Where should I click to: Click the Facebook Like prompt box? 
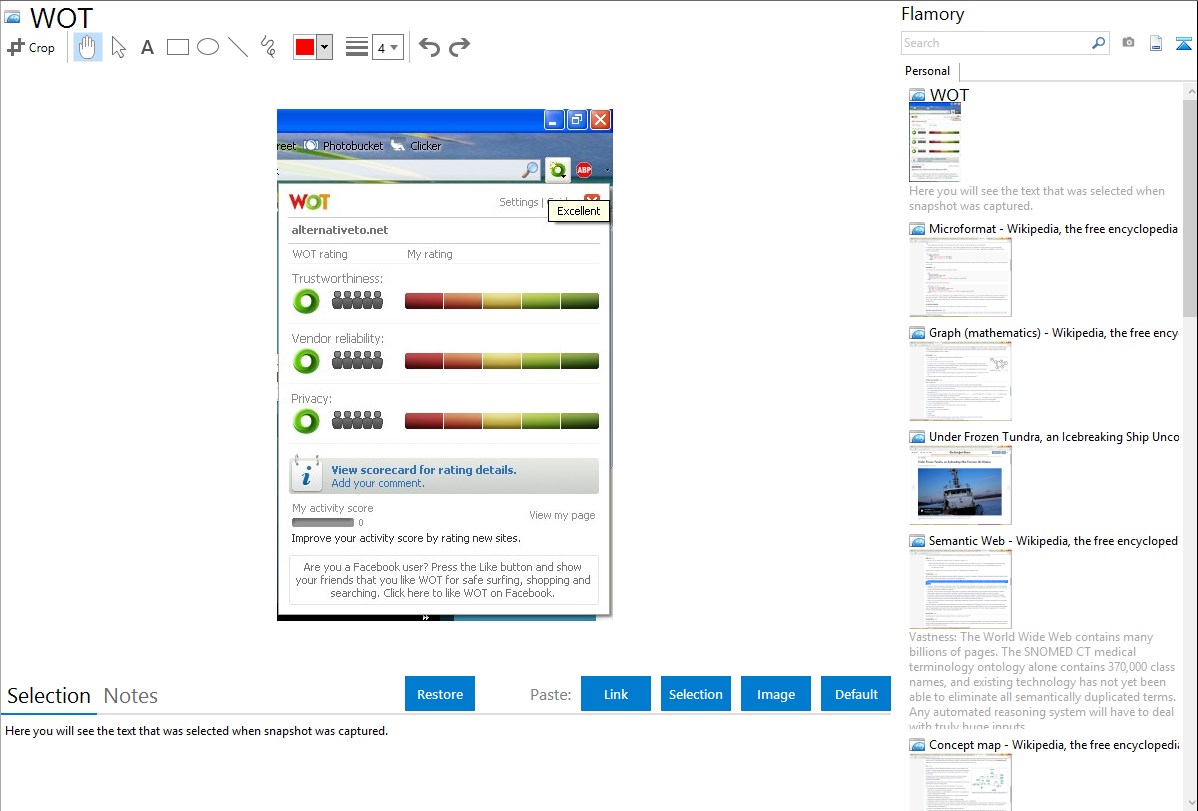tap(444, 579)
